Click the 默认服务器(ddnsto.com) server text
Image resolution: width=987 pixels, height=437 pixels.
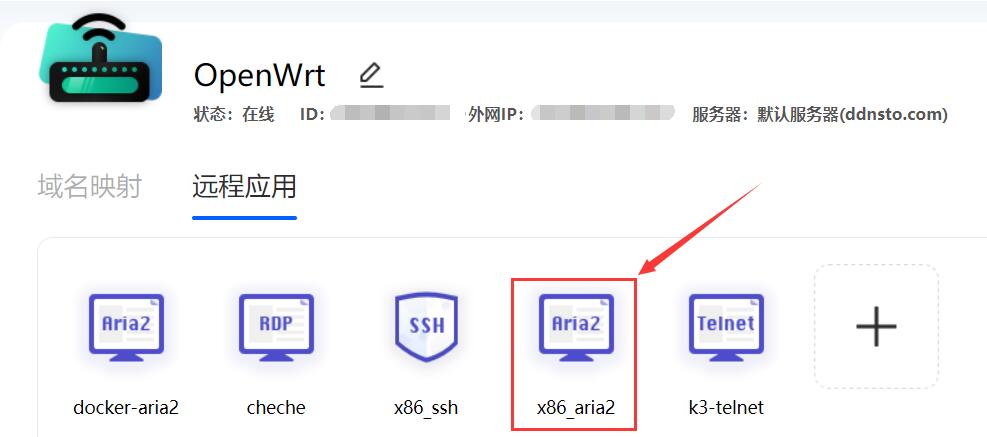click(852, 115)
